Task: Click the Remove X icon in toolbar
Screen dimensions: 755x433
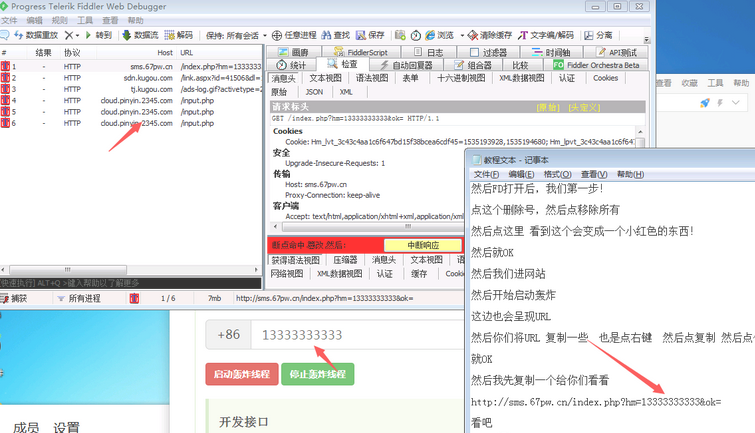Action: click(69, 35)
